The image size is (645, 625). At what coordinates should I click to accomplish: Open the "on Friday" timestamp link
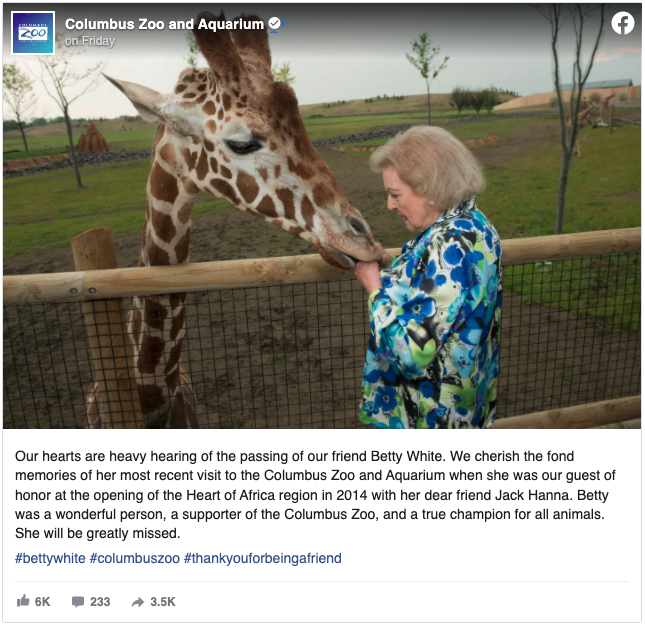coord(90,41)
